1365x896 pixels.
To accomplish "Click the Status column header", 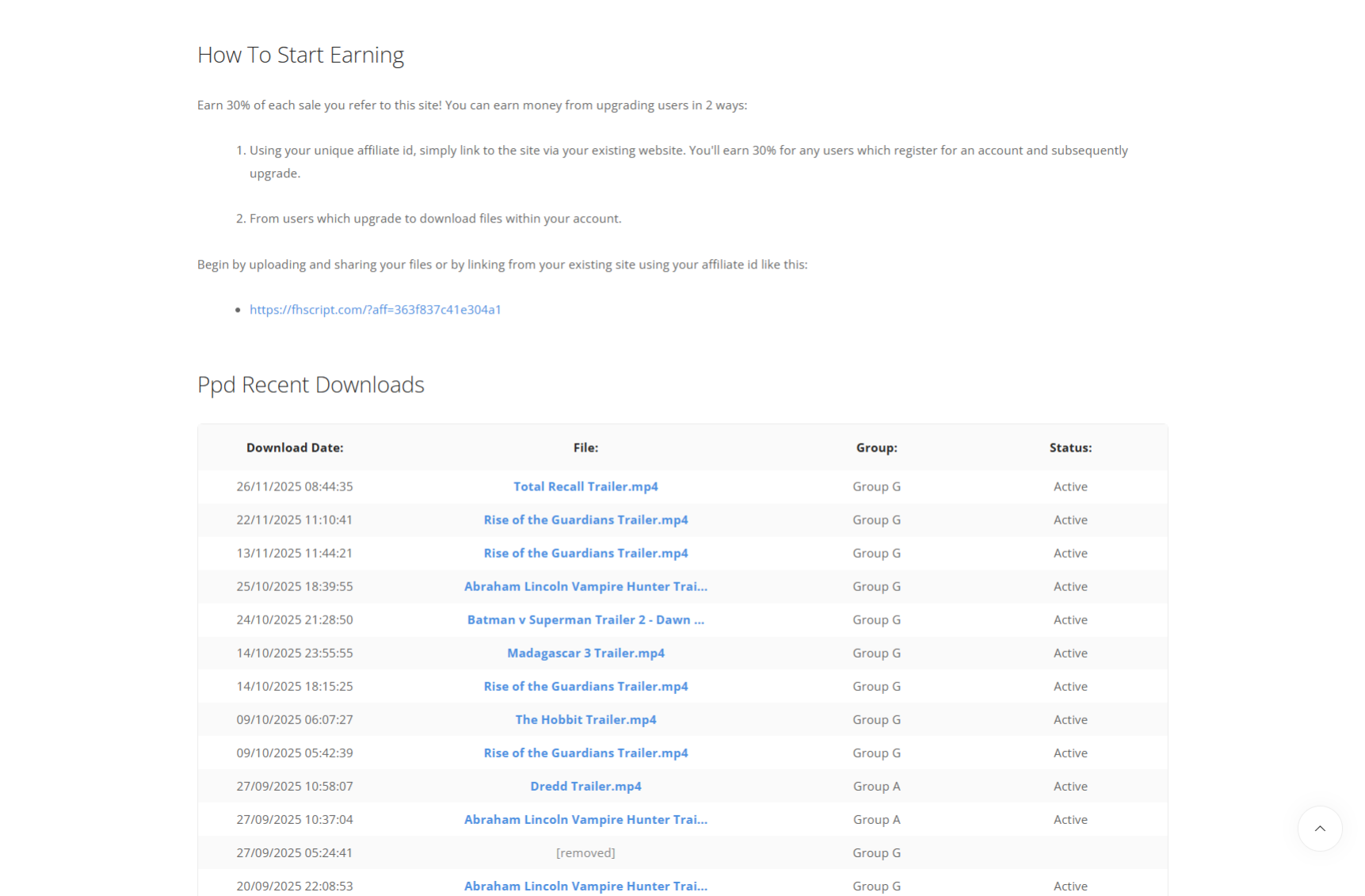I will (1070, 448).
